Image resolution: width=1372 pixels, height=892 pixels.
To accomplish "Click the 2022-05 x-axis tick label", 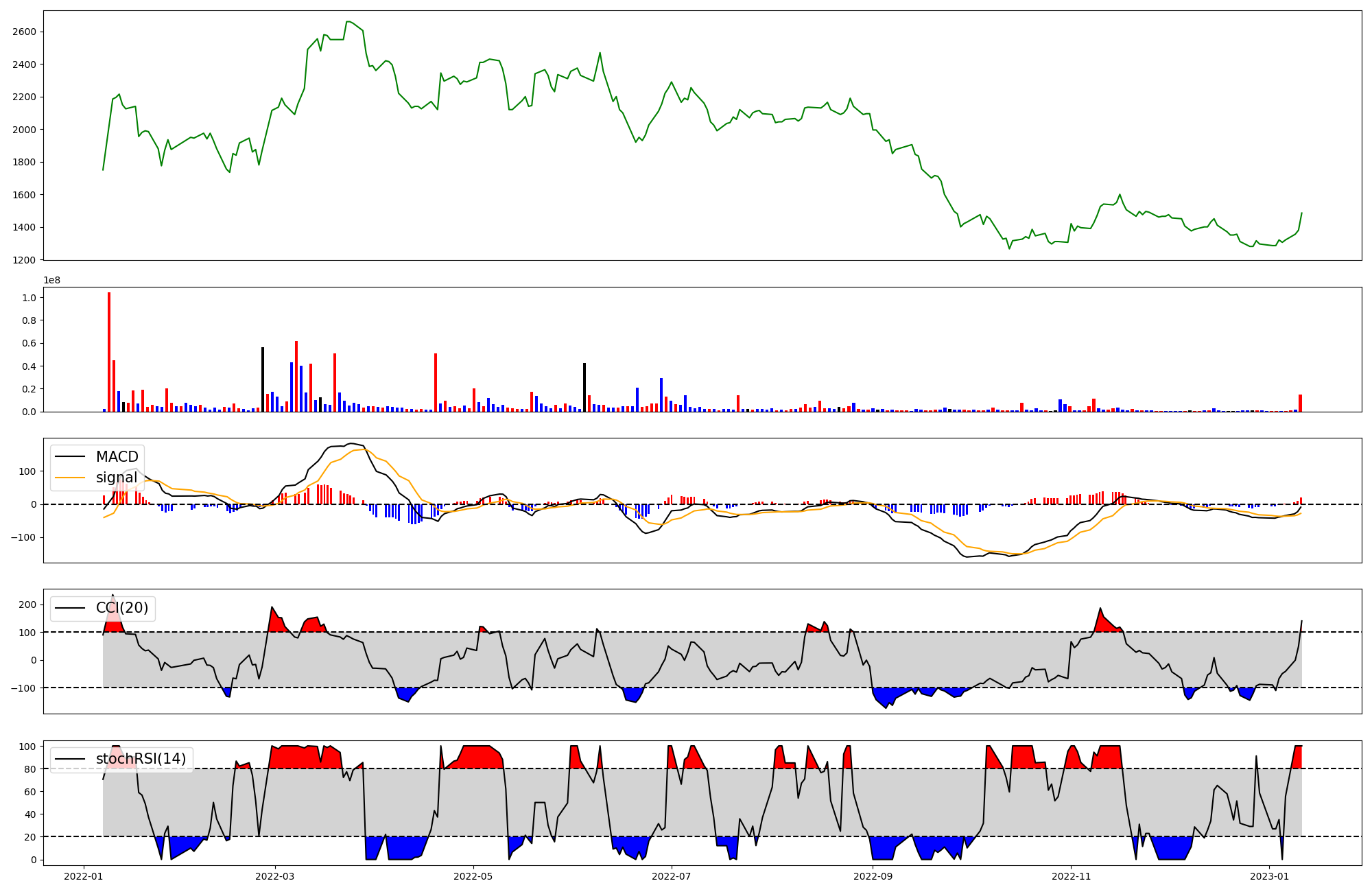I will coord(473,876).
